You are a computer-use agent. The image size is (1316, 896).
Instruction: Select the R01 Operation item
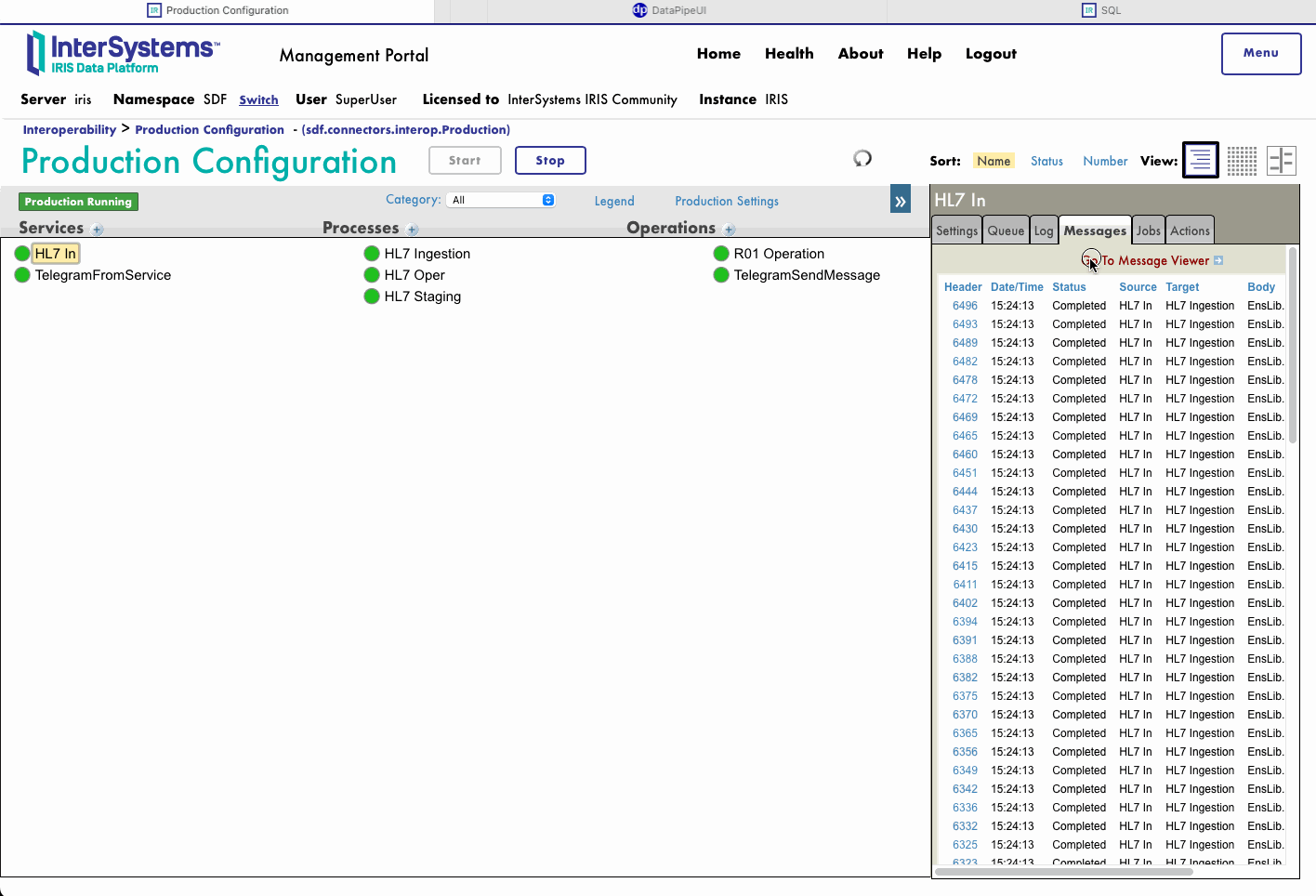click(779, 254)
